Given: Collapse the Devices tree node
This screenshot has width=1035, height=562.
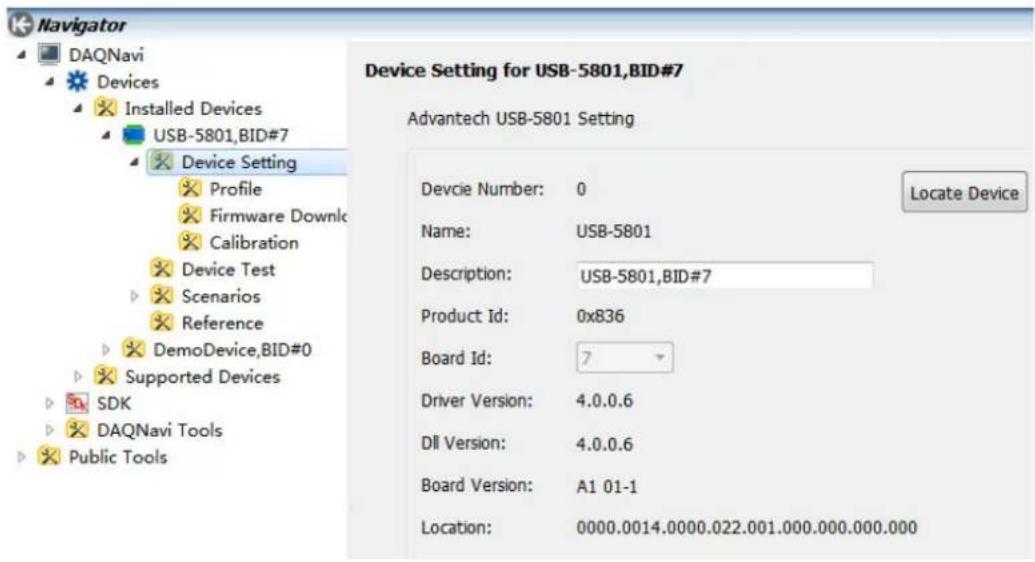Looking at the screenshot, I should [50, 82].
